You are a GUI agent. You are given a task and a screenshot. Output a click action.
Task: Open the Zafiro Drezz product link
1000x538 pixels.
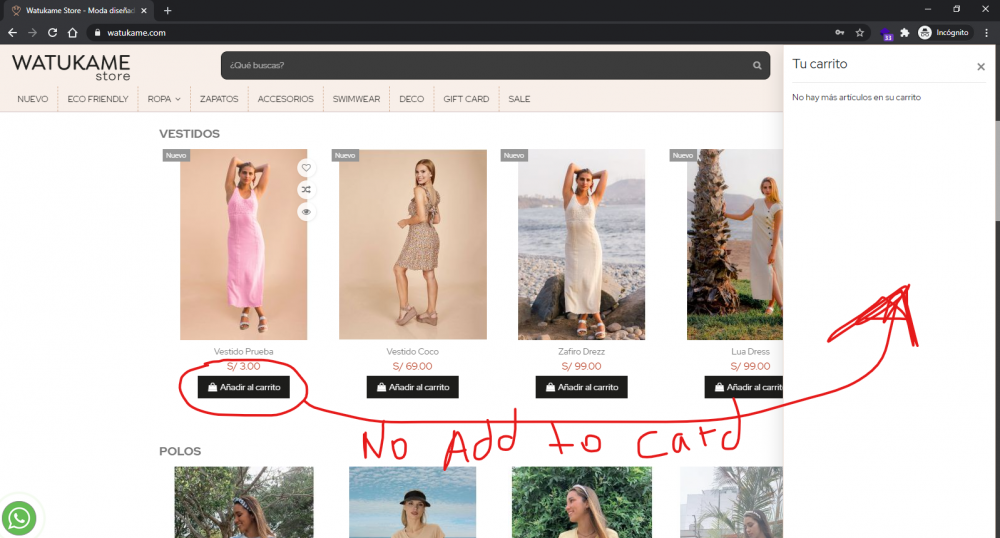coord(582,351)
